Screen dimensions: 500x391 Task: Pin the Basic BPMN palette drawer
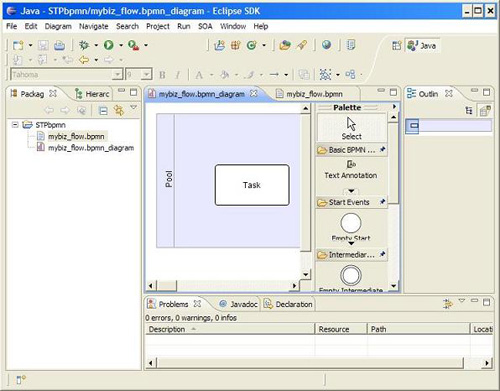(x=382, y=149)
